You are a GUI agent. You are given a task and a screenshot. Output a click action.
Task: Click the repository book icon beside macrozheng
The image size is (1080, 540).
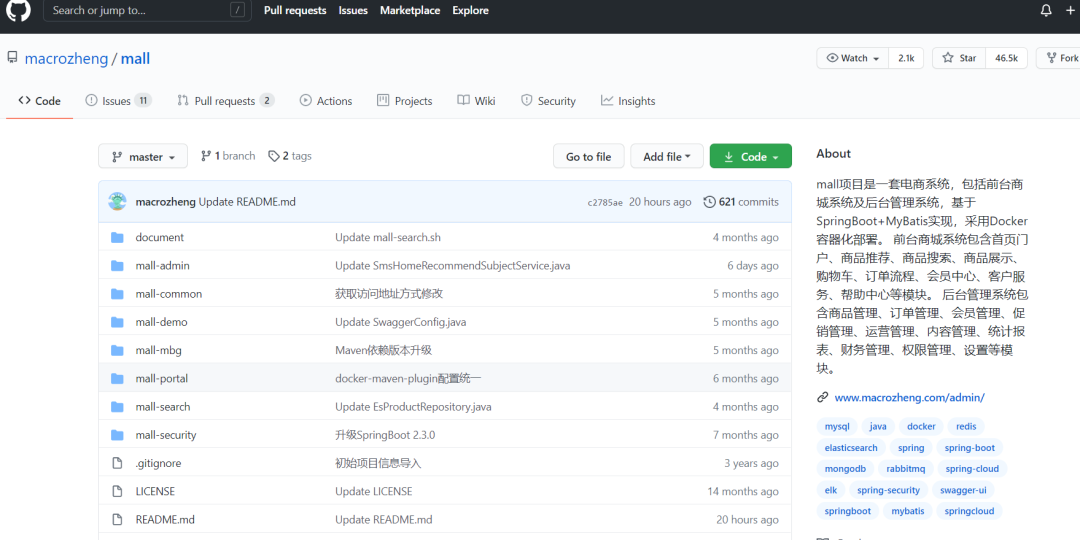pyautogui.click(x=12, y=58)
